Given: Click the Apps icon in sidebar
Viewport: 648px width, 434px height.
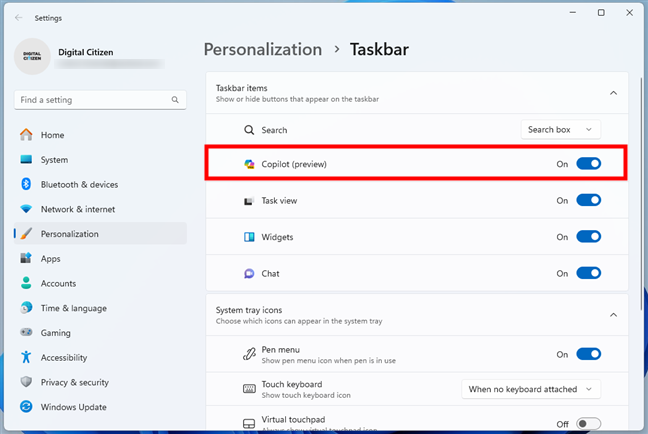Looking at the screenshot, I should (x=26, y=258).
